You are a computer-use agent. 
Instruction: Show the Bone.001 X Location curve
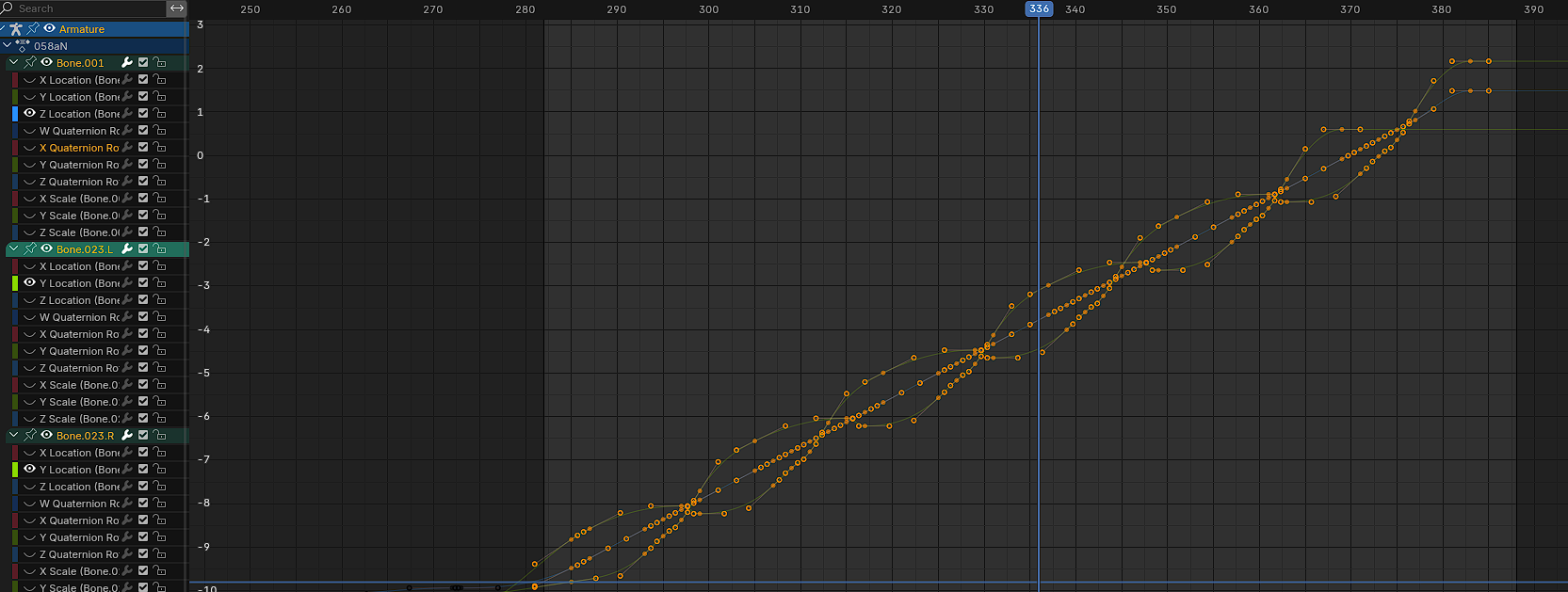29,80
